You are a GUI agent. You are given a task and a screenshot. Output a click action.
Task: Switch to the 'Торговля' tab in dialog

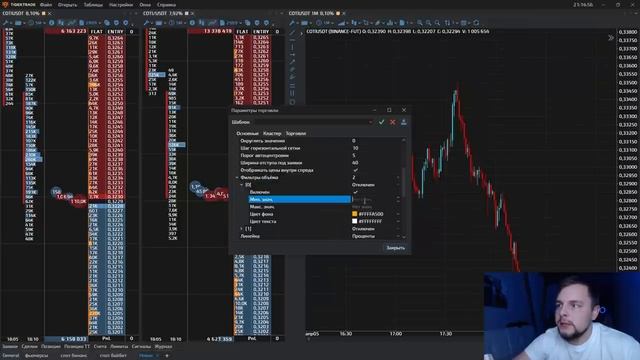click(x=296, y=133)
